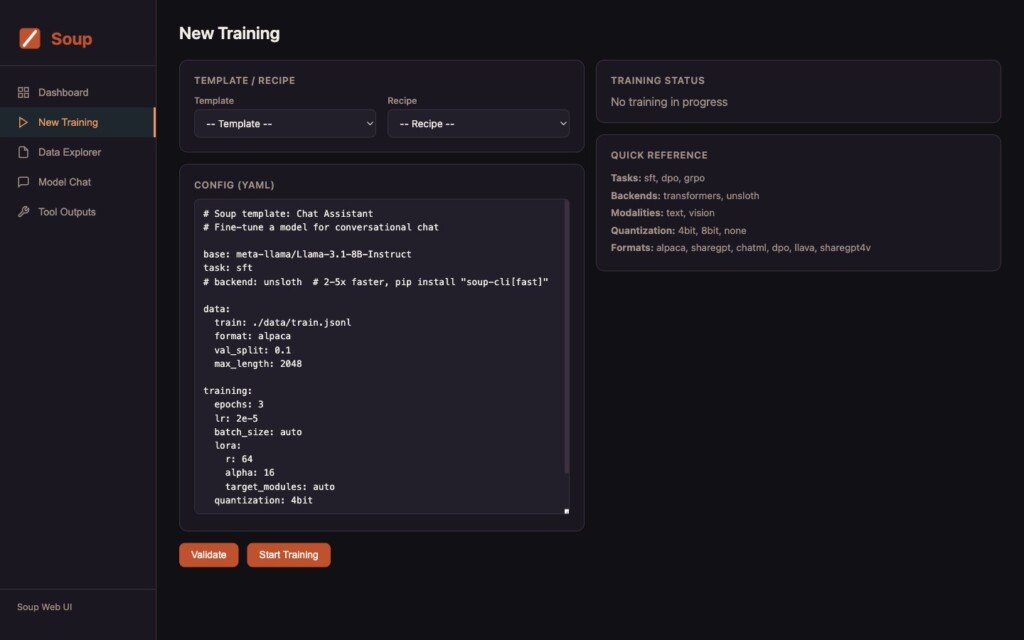Click the Model Chat bubble icon
Viewport: 1024px width, 640px height.
pos(24,182)
